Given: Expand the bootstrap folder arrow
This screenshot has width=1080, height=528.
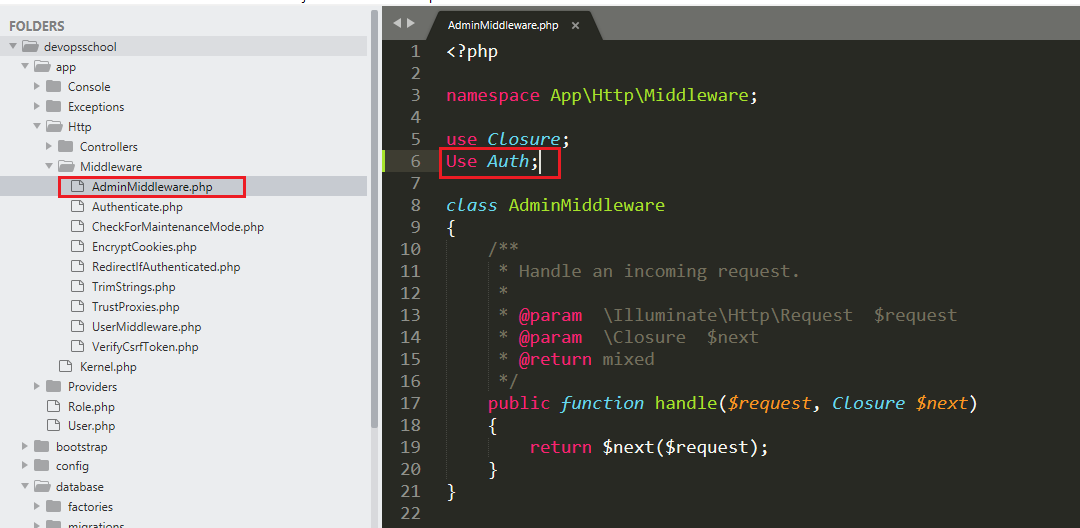Looking at the screenshot, I should click(25, 447).
